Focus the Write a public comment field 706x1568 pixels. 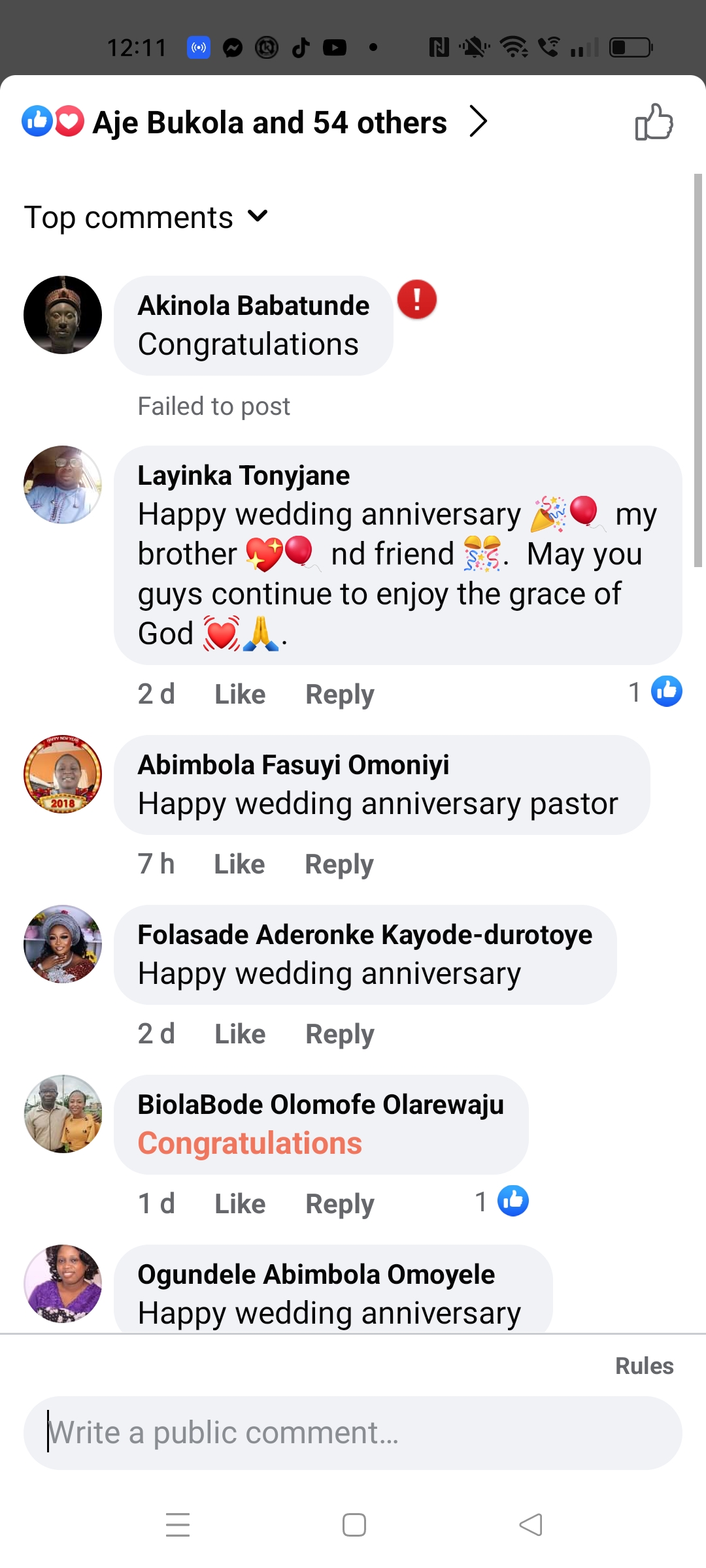click(353, 1433)
